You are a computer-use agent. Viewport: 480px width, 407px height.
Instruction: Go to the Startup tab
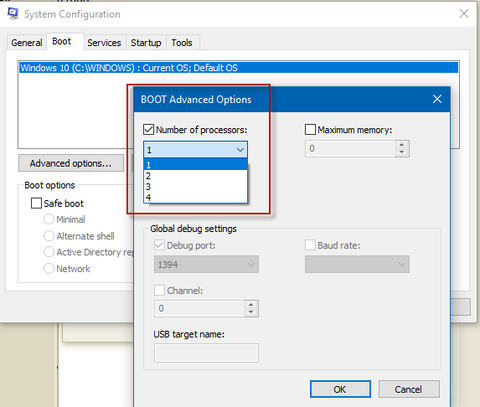146,43
